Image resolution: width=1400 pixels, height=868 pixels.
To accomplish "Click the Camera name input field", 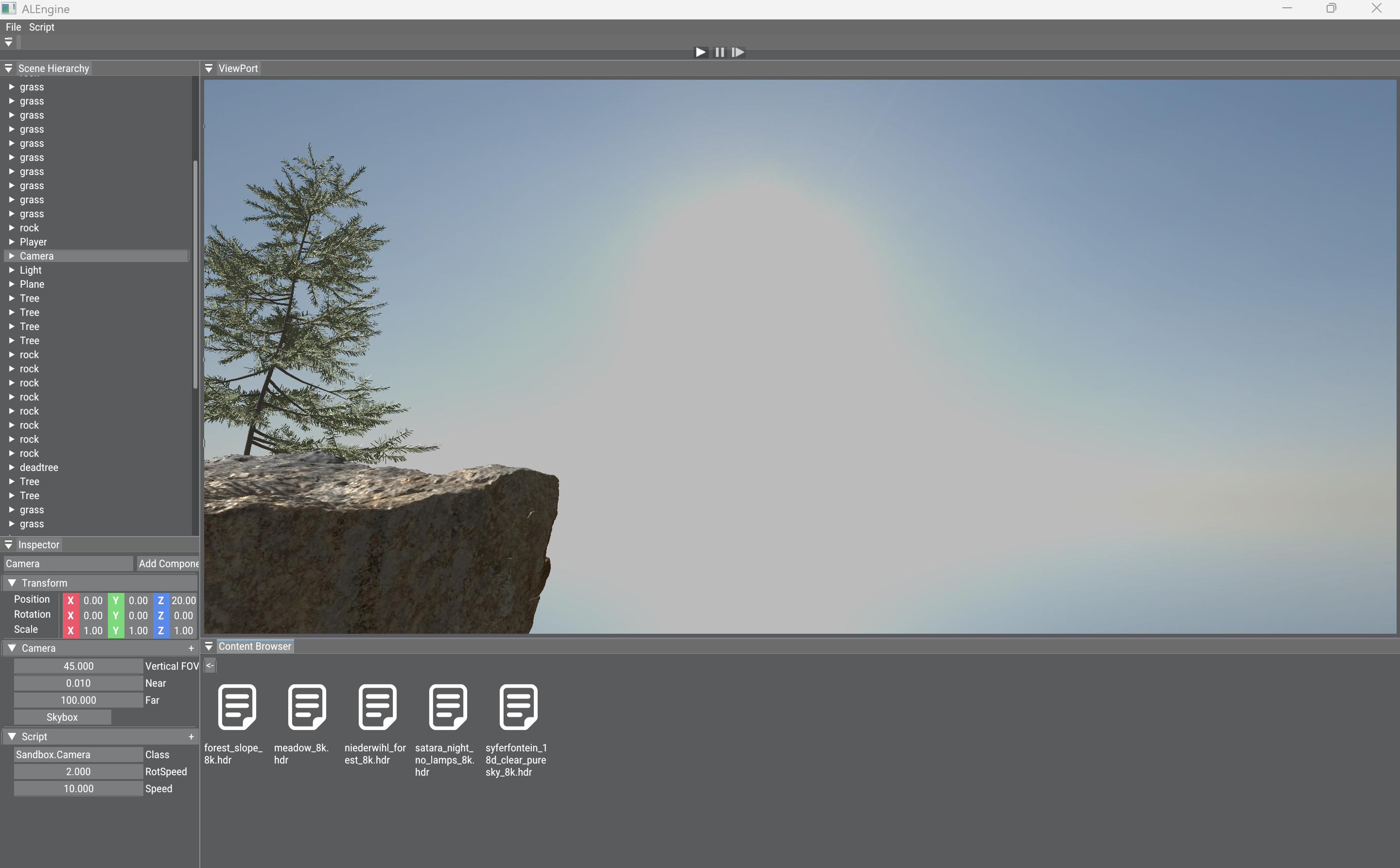I will pyautogui.click(x=68, y=564).
